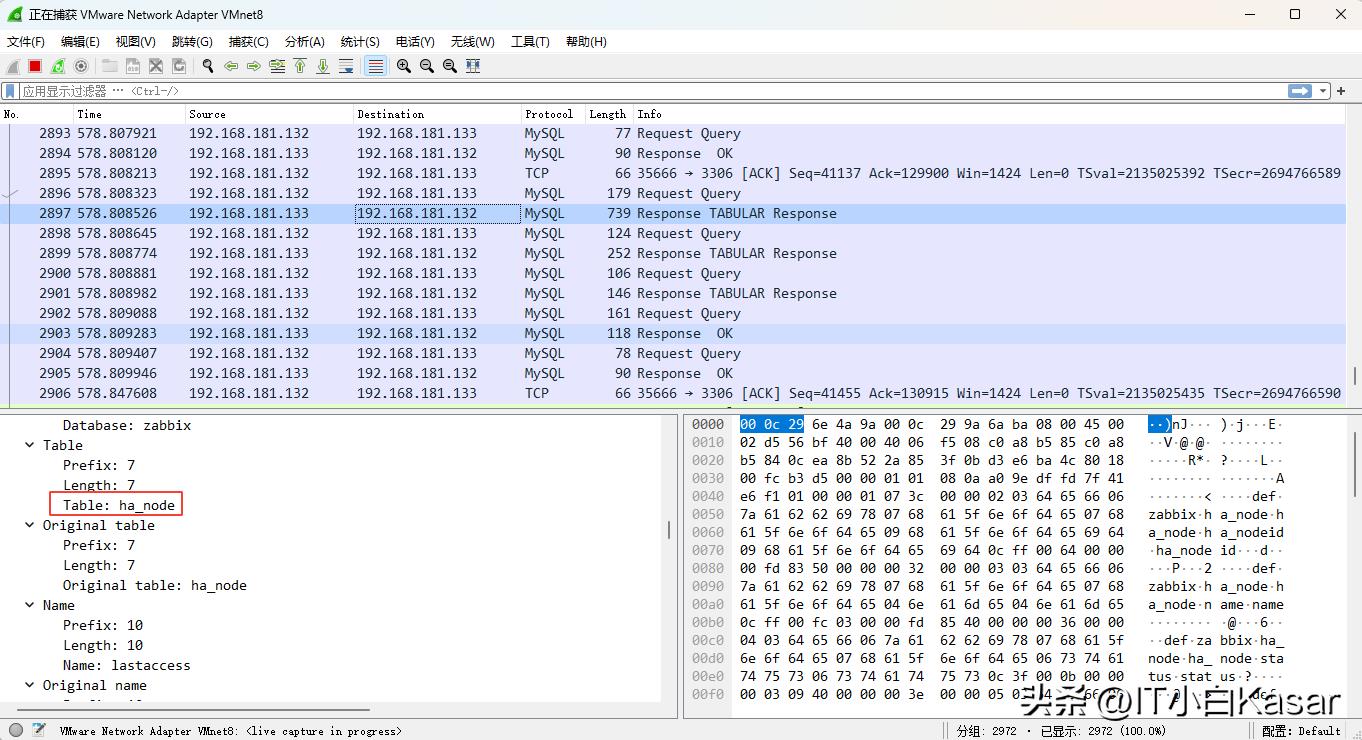This screenshot has width=1362, height=740.
Task: Sort packets by Protocol column header
Action: (553, 114)
